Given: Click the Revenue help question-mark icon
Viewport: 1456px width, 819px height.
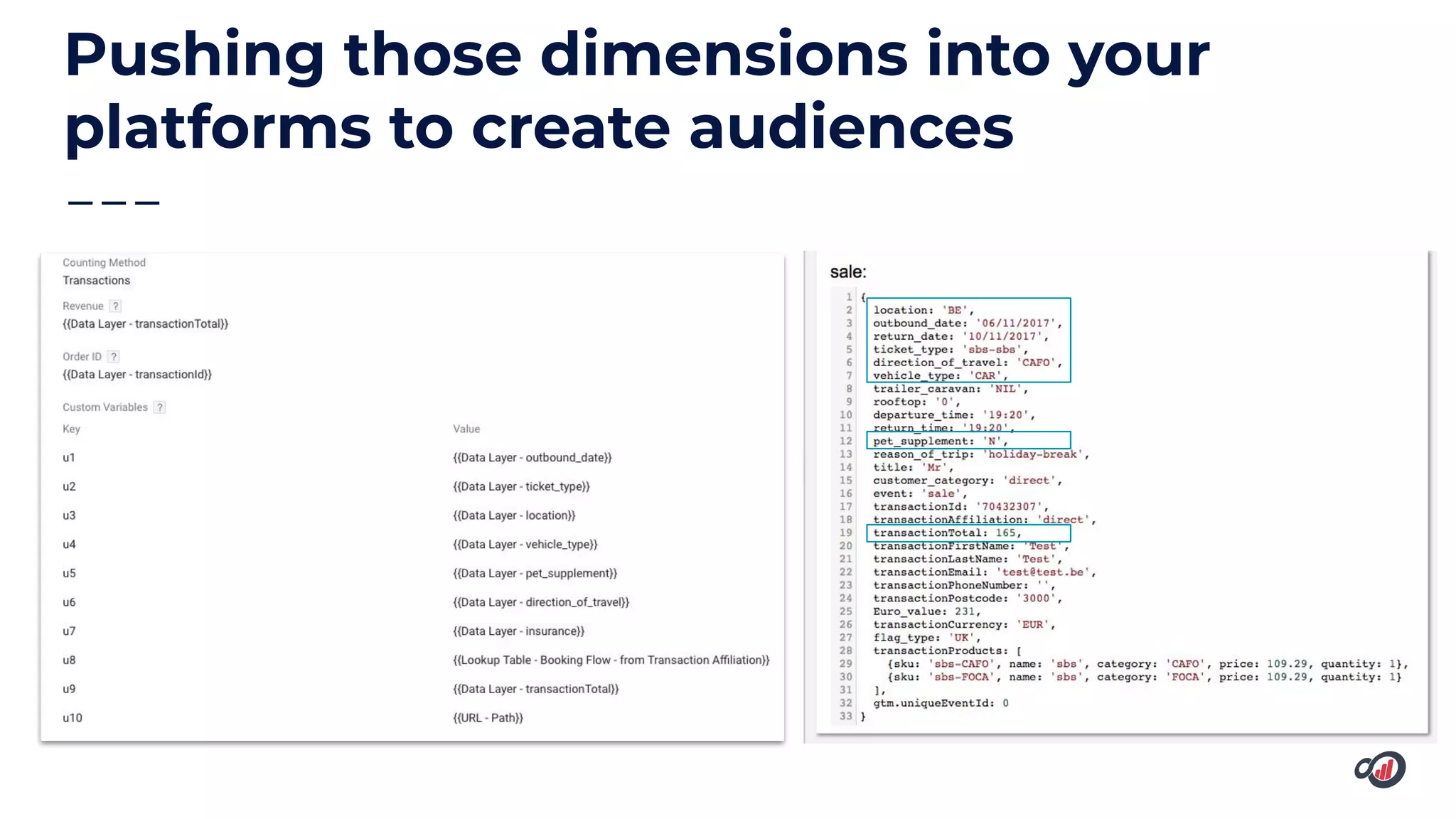Looking at the screenshot, I should click(115, 306).
